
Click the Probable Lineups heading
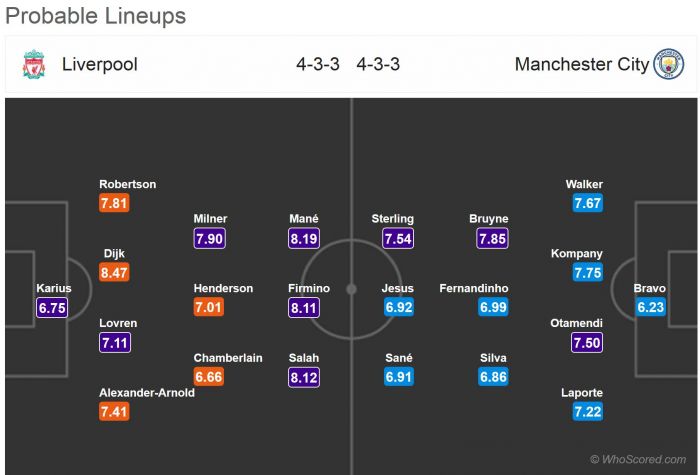(95, 17)
